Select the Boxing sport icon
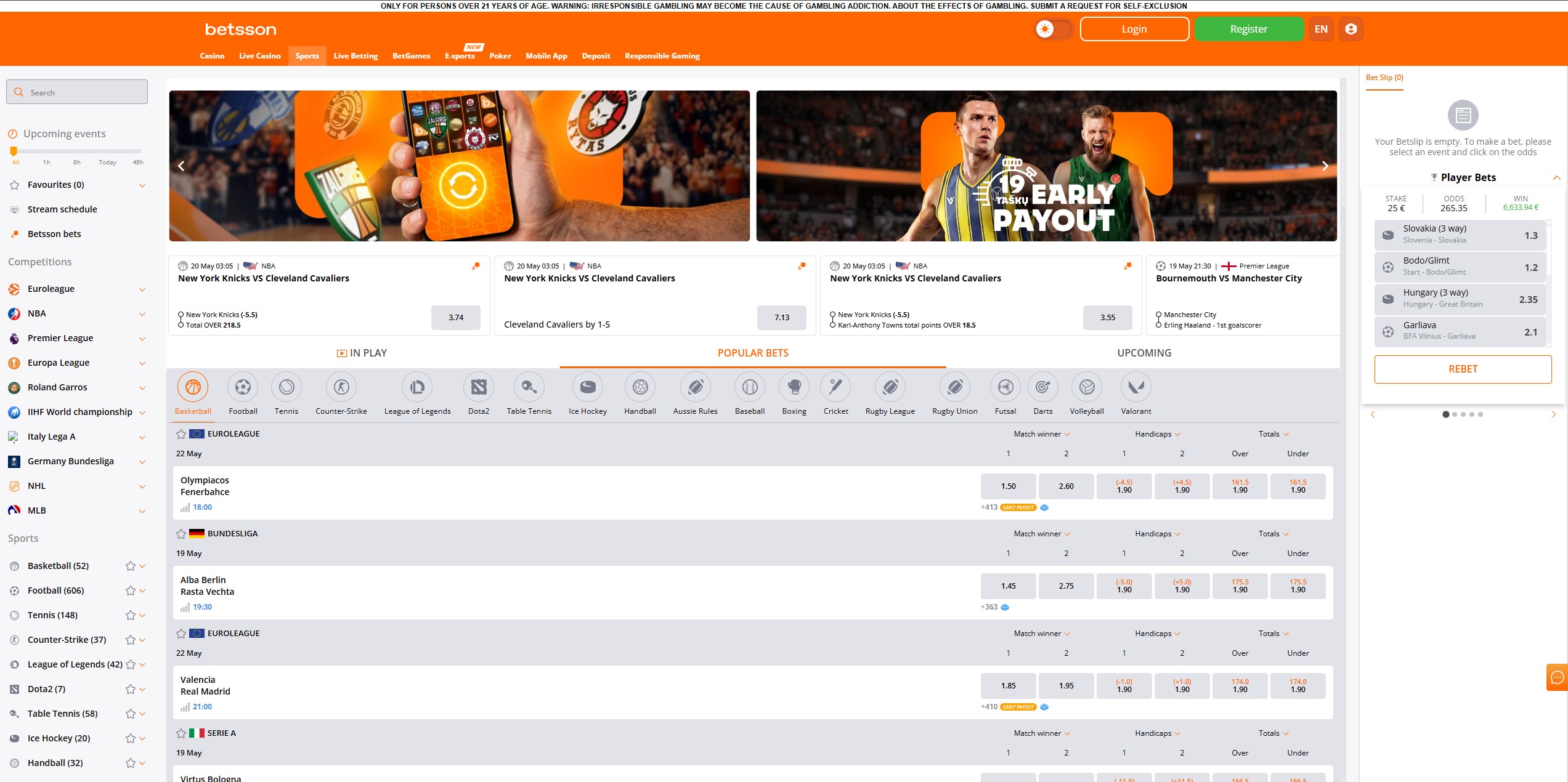 click(794, 387)
